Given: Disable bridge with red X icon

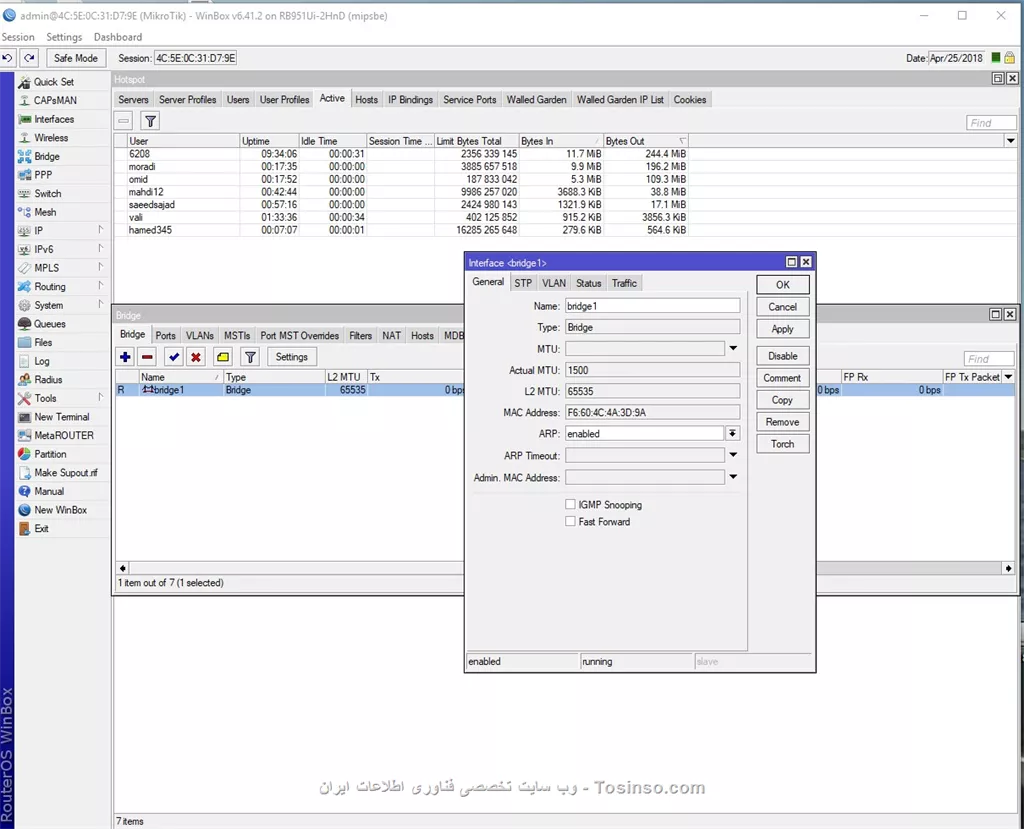Looking at the screenshot, I should click(196, 357).
